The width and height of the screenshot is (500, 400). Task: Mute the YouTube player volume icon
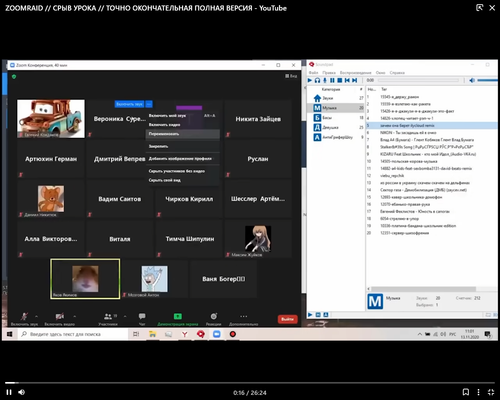click(22, 392)
